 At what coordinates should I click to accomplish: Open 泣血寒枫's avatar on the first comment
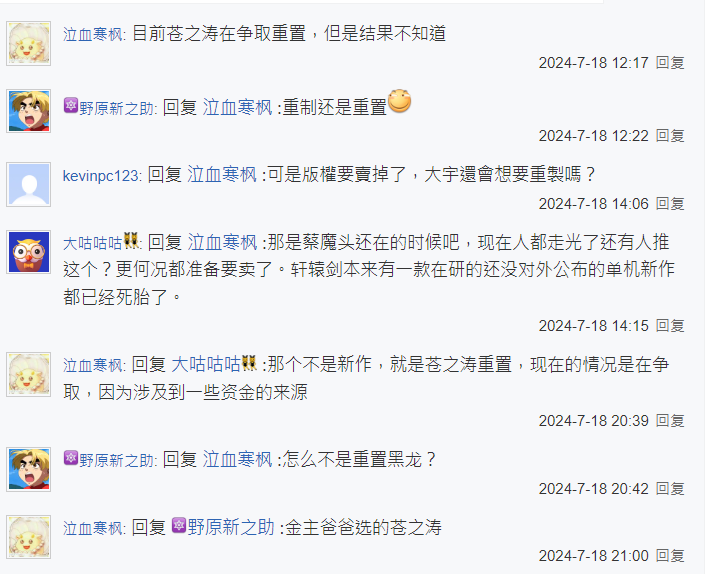28,43
